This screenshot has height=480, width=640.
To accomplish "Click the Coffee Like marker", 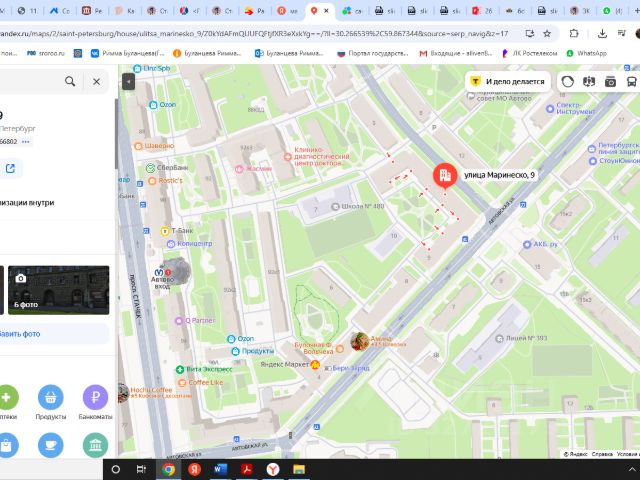I will [x=182, y=383].
